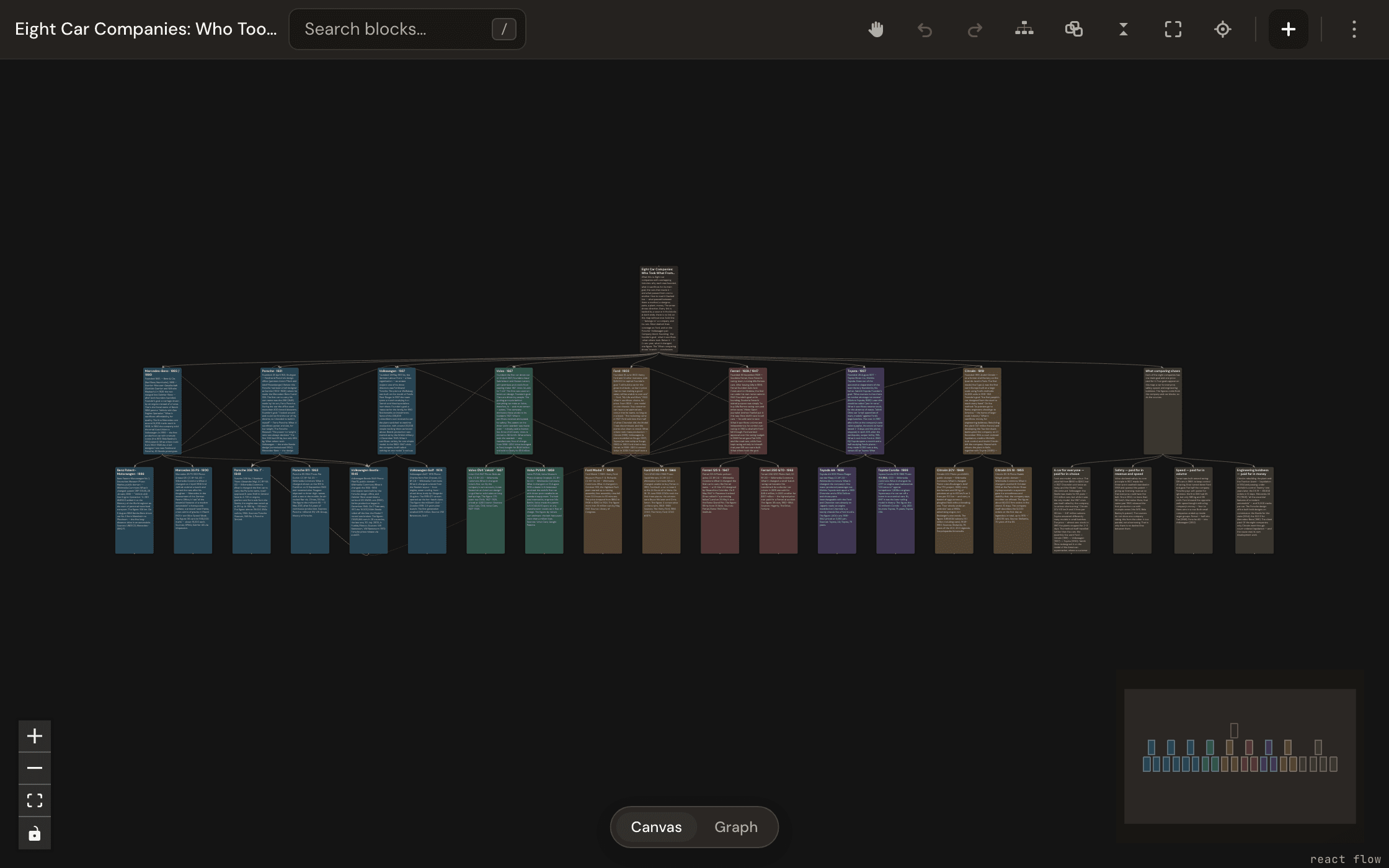Select the What comparing shows block

tap(1163, 411)
